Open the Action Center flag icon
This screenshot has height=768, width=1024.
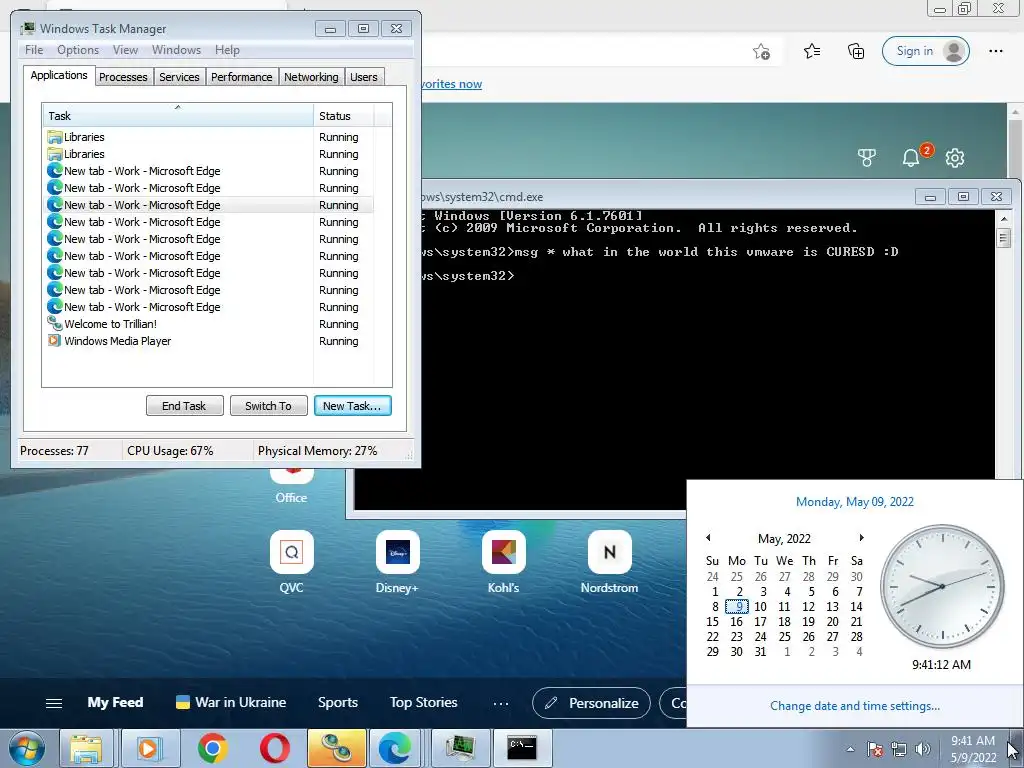(875, 749)
